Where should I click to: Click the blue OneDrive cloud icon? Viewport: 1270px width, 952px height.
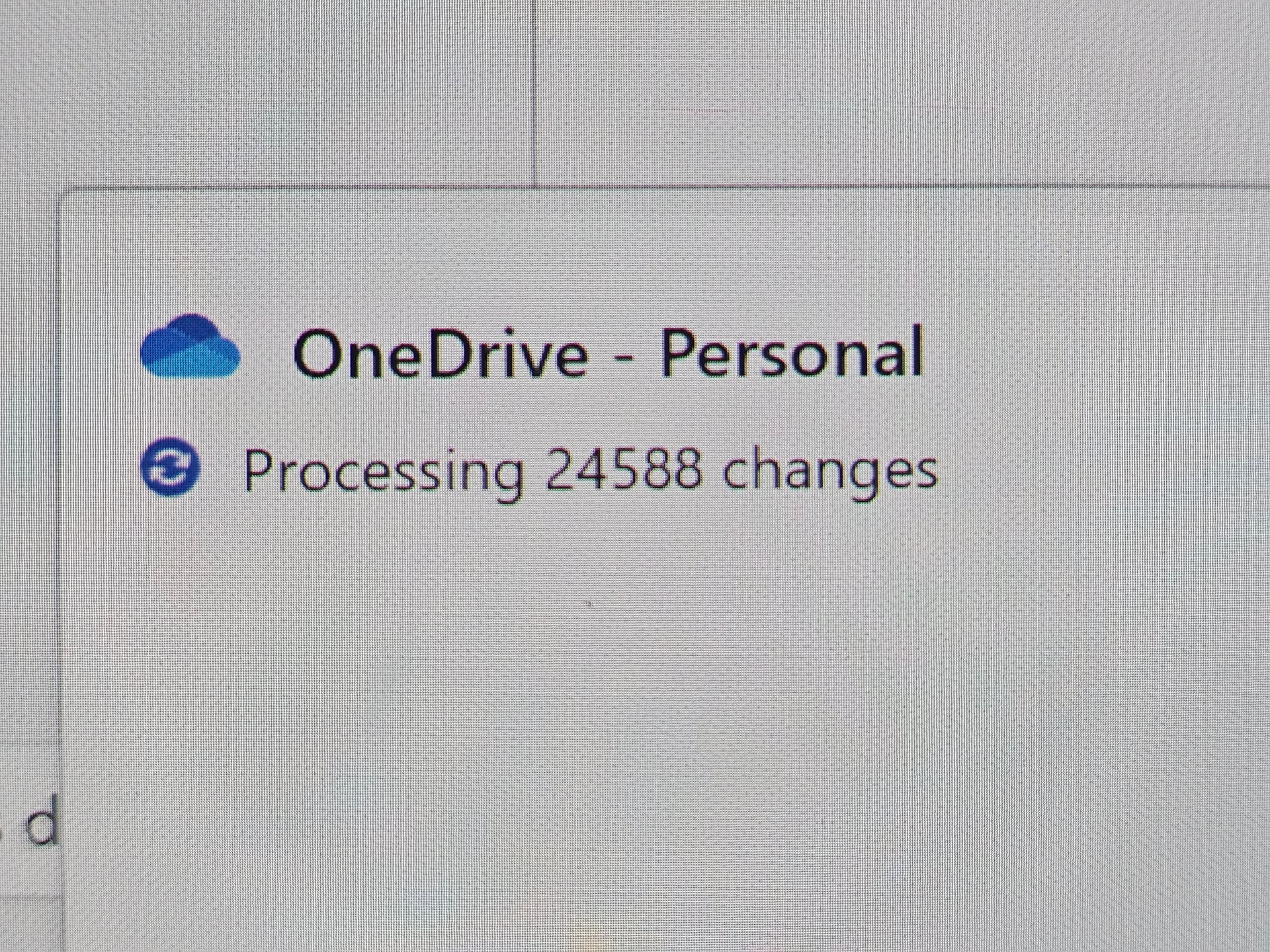click(x=190, y=346)
